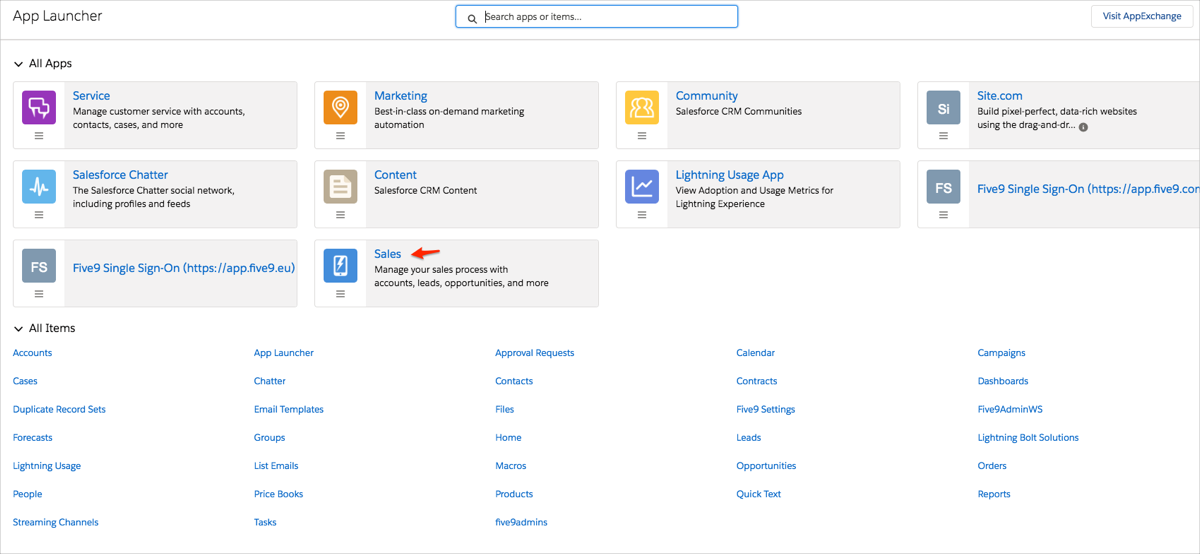The width and height of the screenshot is (1200, 554).
Task: Click the blue Sales app icon
Action: coord(340,265)
